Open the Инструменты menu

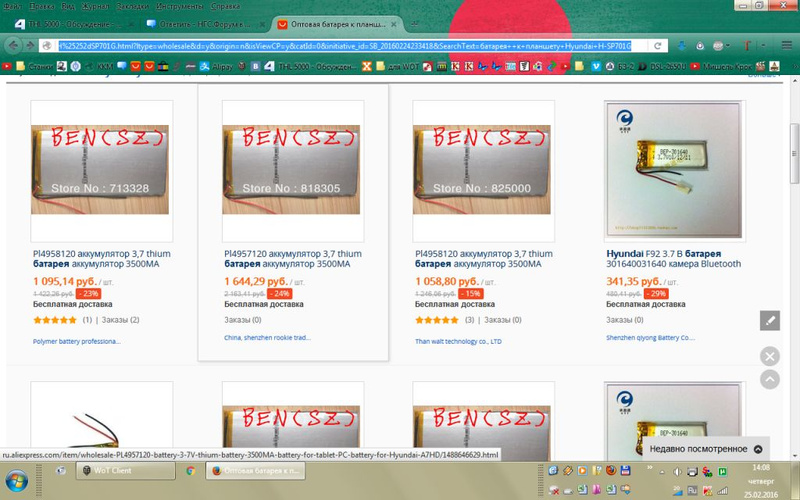(x=180, y=6)
